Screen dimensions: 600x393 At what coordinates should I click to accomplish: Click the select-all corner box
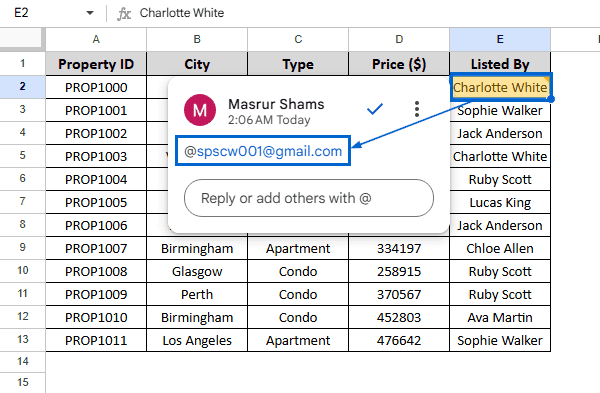coord(23,38)
